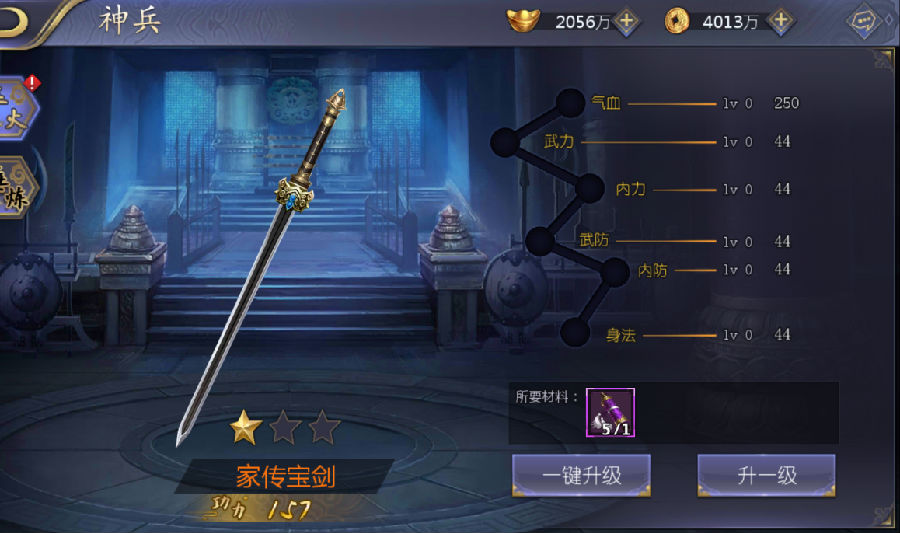Viewport: 900px width, 533px height.
Task: Select the 武防 attribute node
Action: click(540, 241)
